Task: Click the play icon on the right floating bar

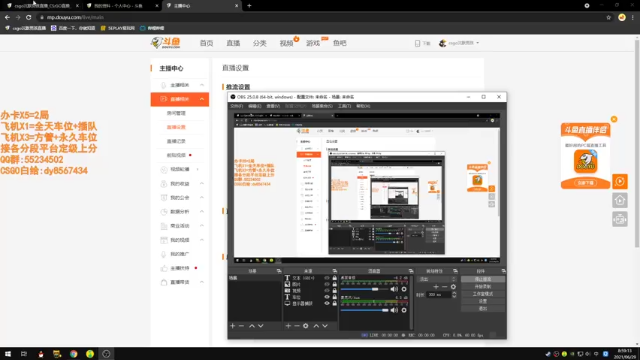Action: (x=620, y=181)
